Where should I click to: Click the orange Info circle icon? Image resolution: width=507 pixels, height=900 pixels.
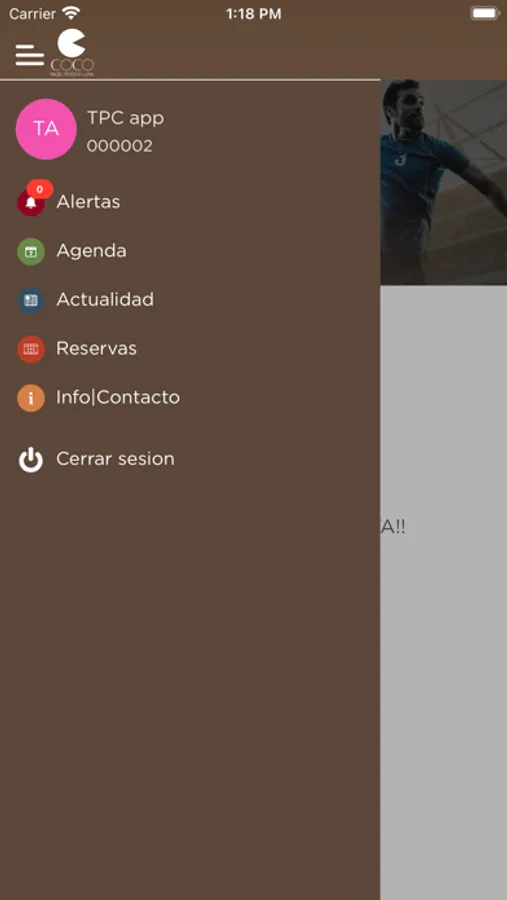pyautogui.click(x=31, y=398)
